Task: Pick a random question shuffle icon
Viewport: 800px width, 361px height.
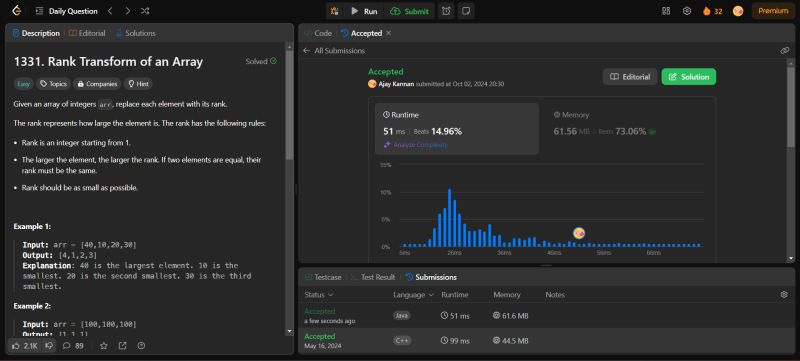Action: tap(145, 11)
